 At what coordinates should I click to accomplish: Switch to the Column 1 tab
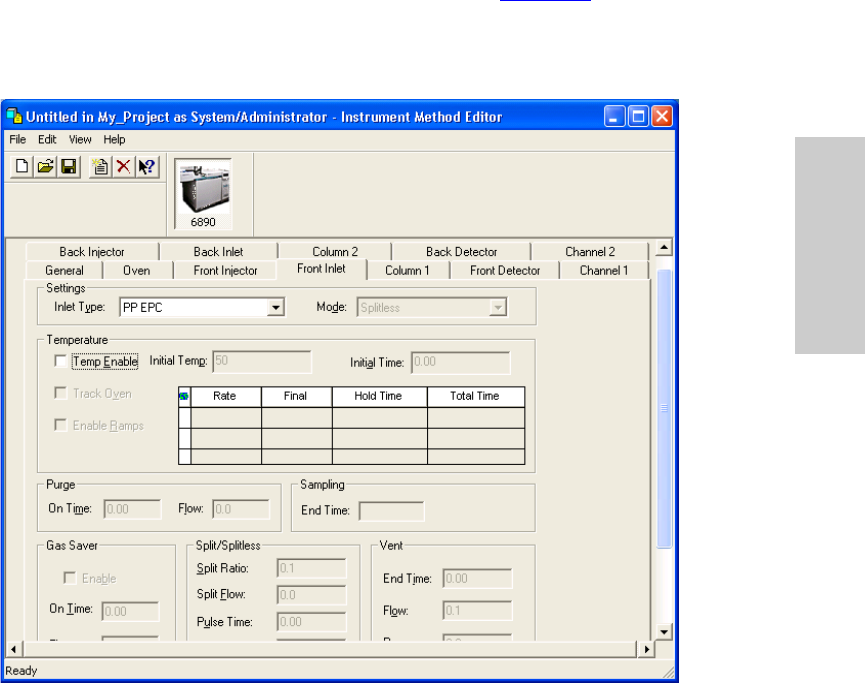(x=407, y=270)
